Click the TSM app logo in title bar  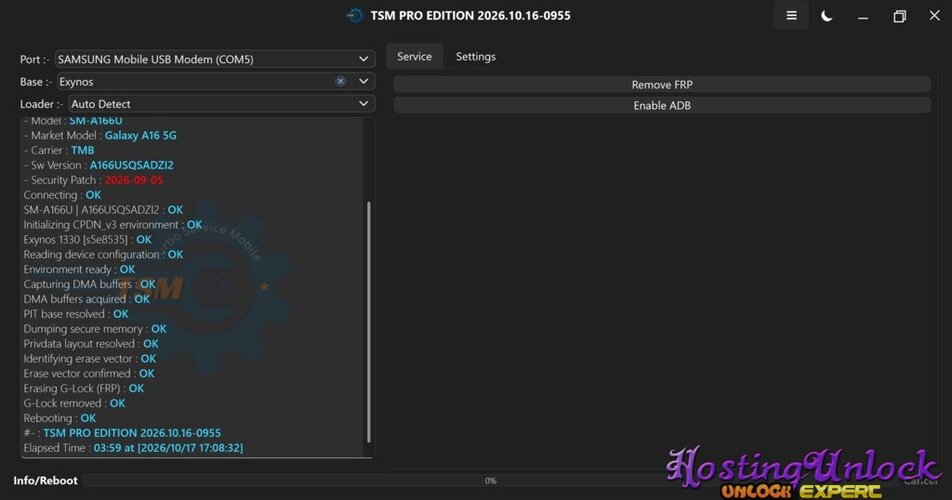pos(355,16)
